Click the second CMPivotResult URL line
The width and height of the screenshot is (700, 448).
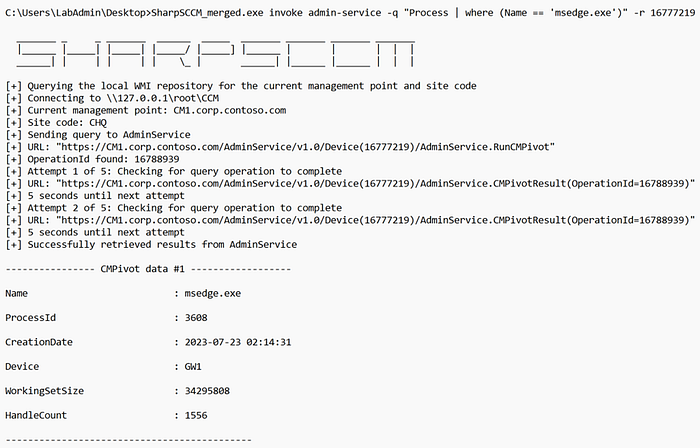[x=350, y=220]
